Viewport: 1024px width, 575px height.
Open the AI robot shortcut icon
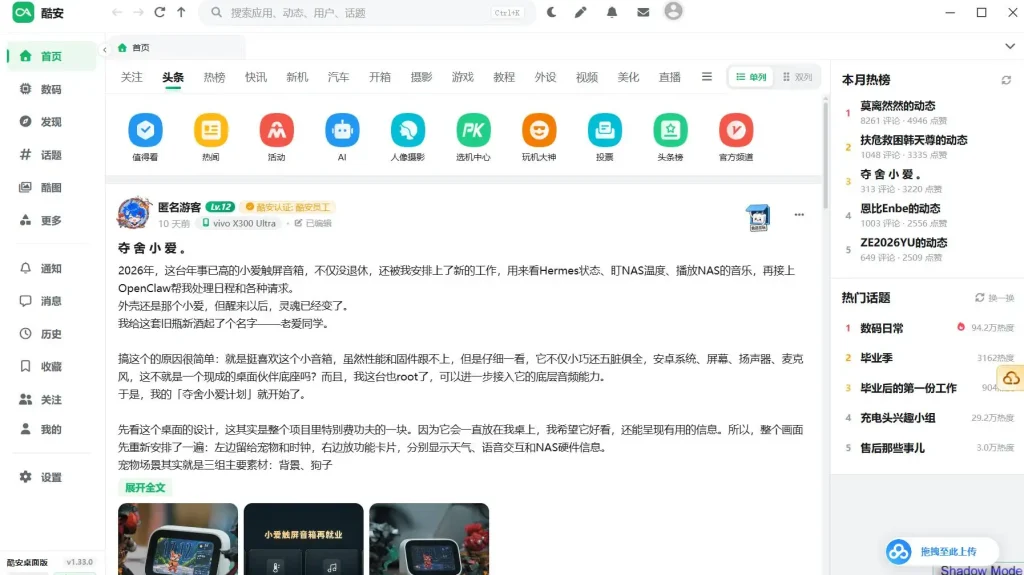click(342, 130)
